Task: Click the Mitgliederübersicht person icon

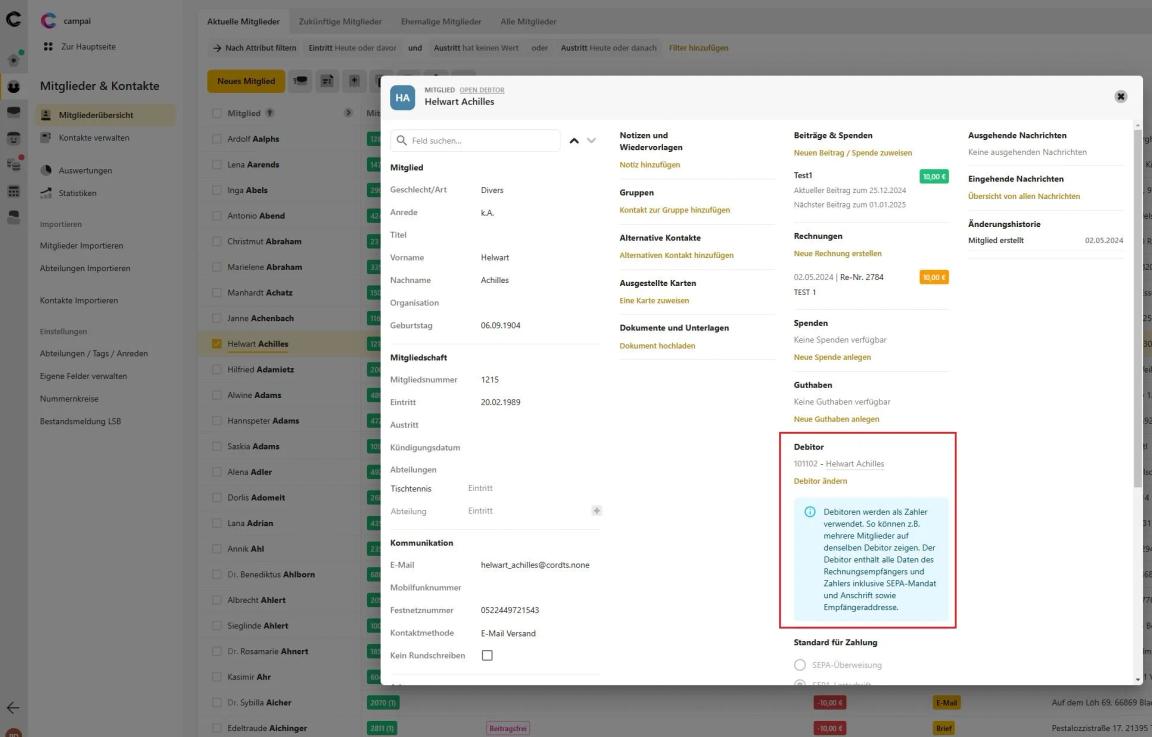Action: click(x=46, y=115)
